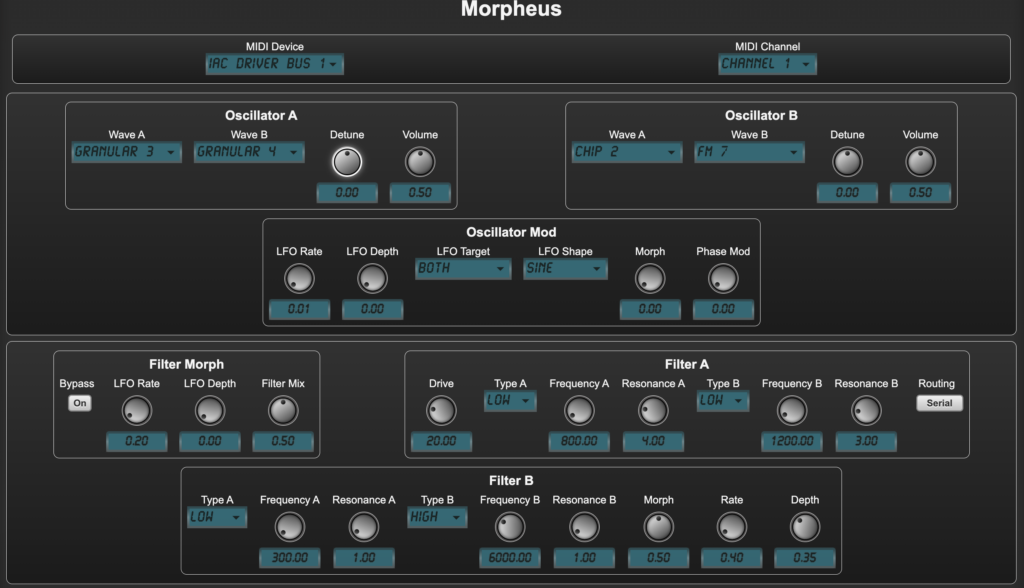Adjust the Volume knob in Oscillator B
This screenshot has width=1024, height=588.
(920, 160)
